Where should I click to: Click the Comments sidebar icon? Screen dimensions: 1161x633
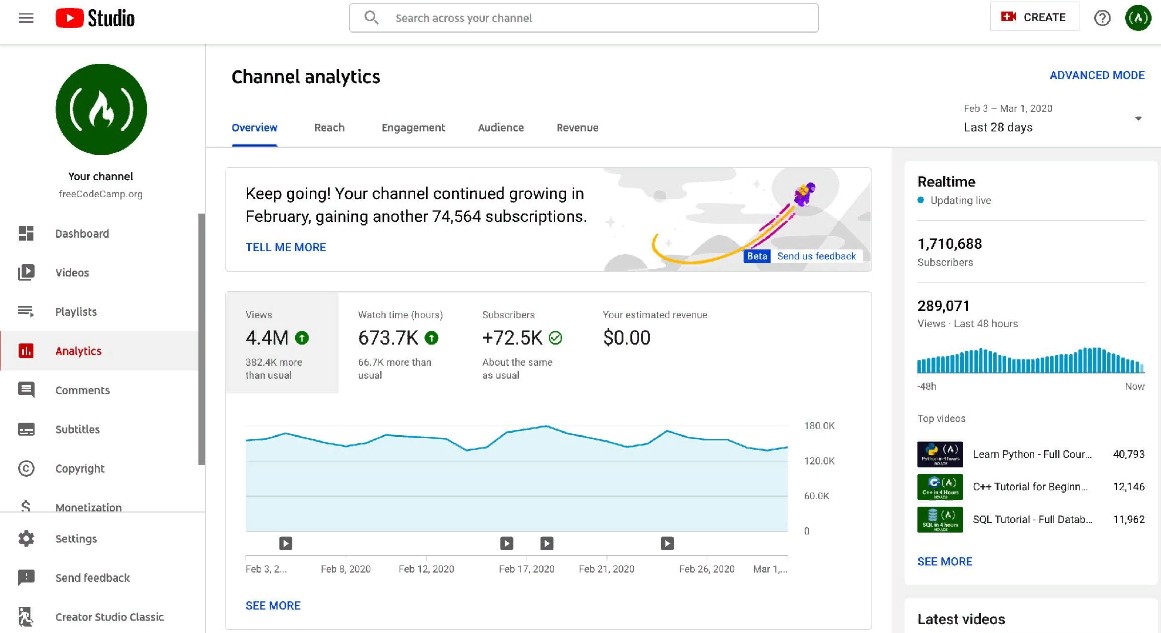27,390
